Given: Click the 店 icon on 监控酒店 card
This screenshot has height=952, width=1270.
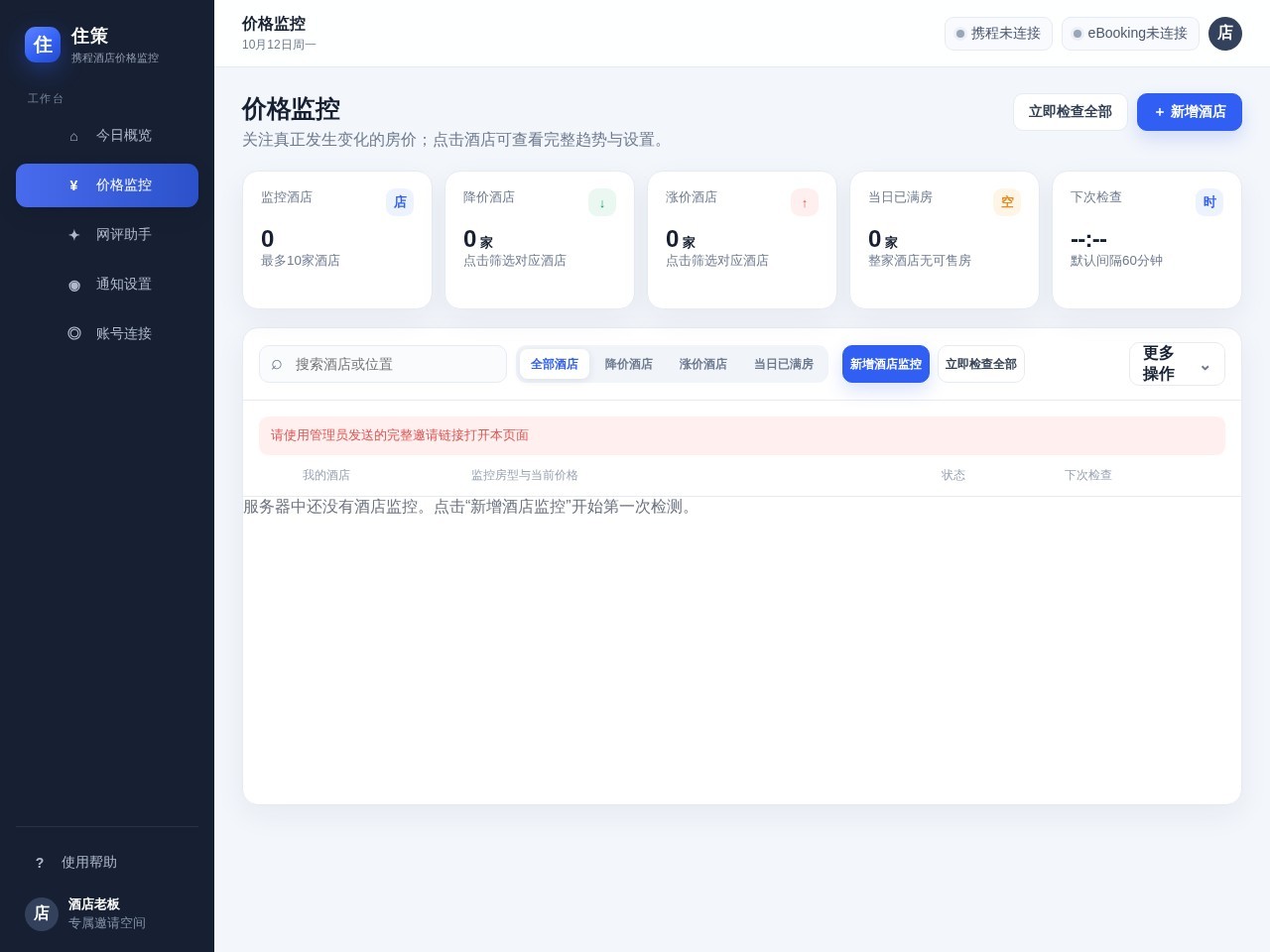Looking at the screenshot, I should point(400,202).
